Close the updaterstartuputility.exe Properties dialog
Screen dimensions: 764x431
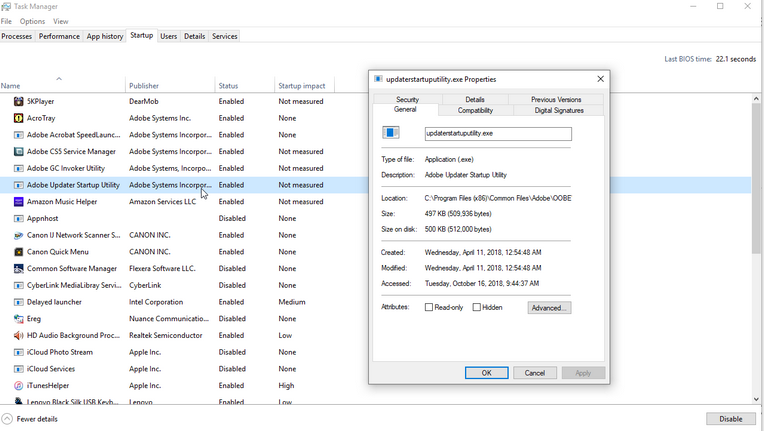tap(600, 79)
